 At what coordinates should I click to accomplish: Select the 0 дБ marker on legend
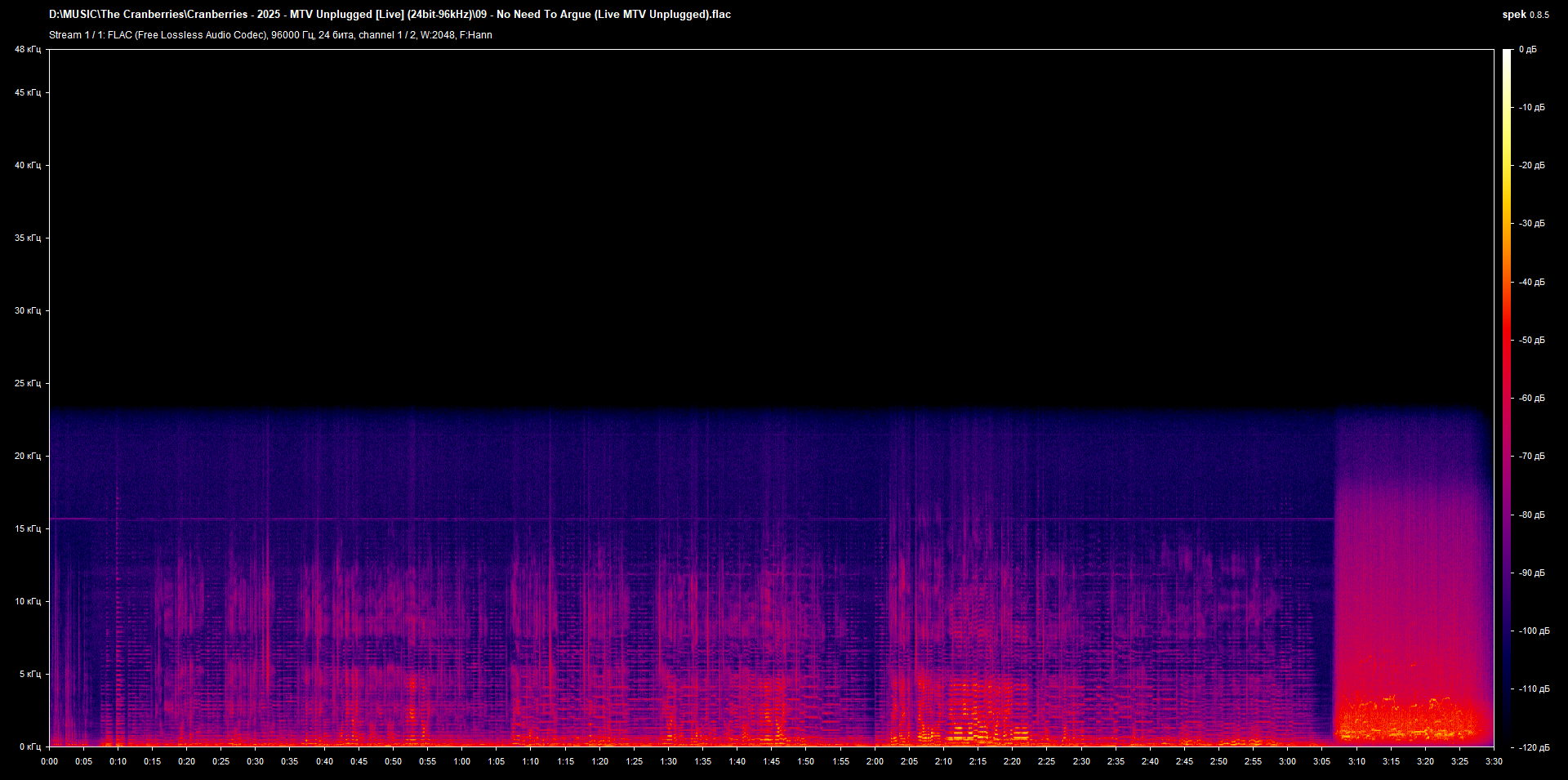[x=1530, y=49]
